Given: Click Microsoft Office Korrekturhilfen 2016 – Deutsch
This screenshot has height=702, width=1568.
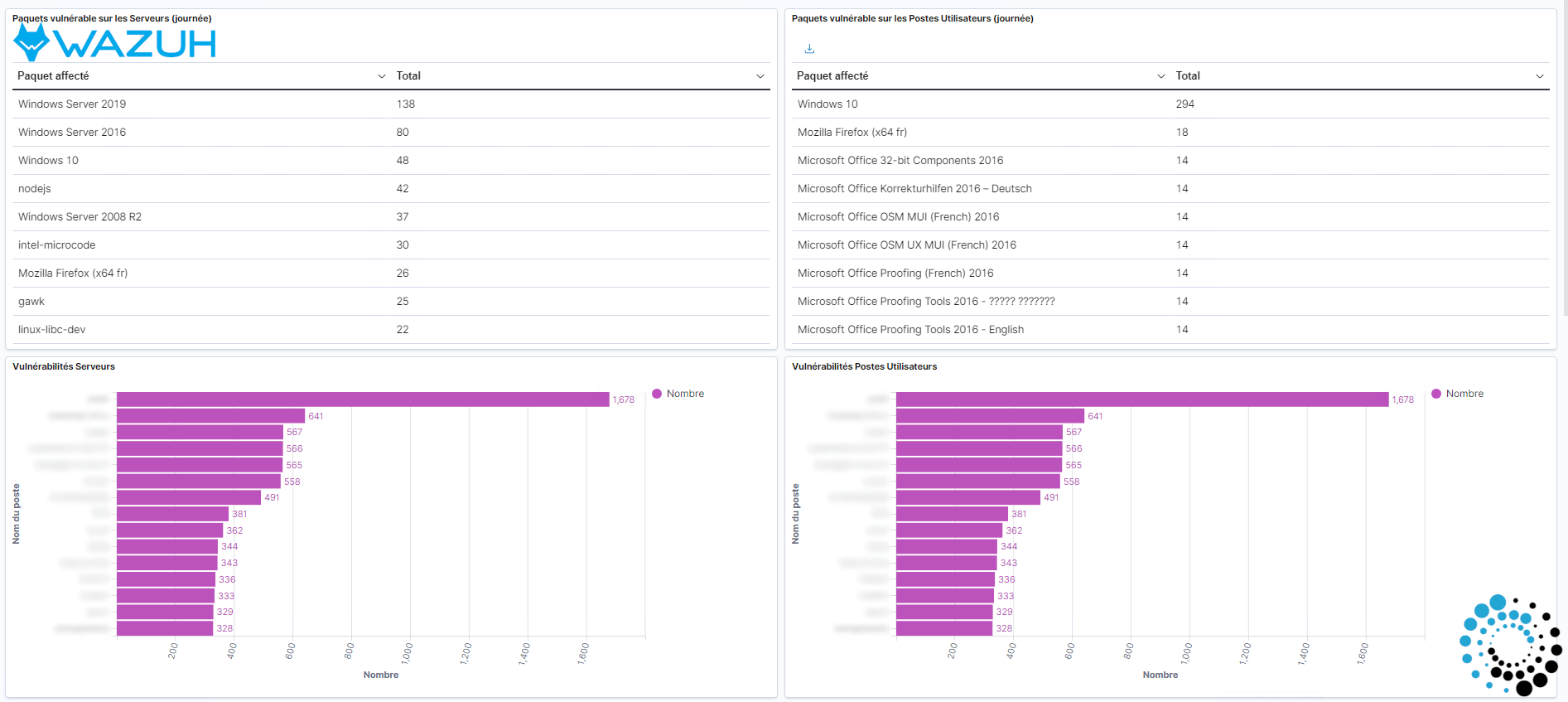Looking at the screenshot, I should click(914, 189).
